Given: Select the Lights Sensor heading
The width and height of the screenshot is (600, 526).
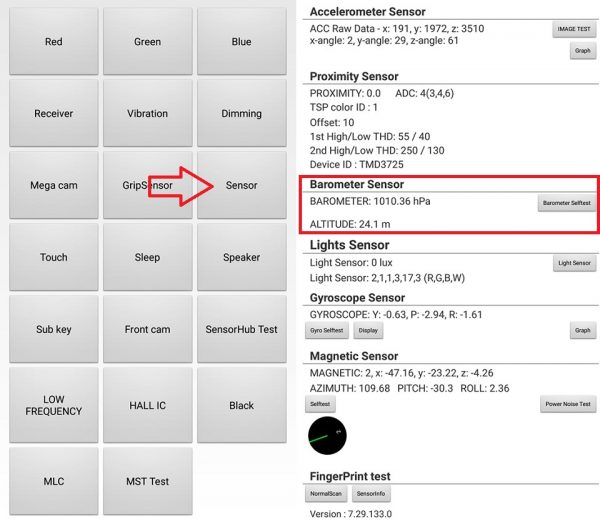Looking at the screenshot, I should pos(349,245).
